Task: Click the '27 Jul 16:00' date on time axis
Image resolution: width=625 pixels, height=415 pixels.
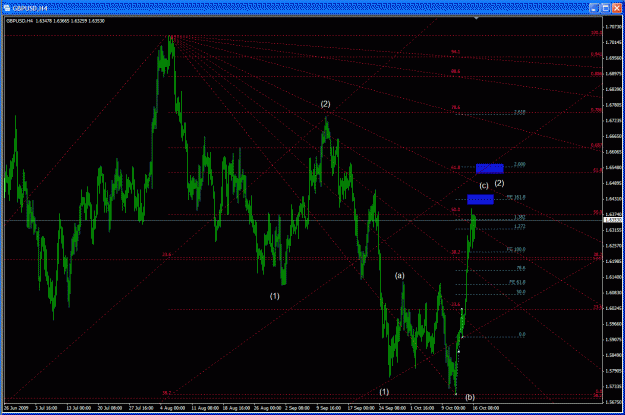Action: pyautogui.click(x=141, y=408)
